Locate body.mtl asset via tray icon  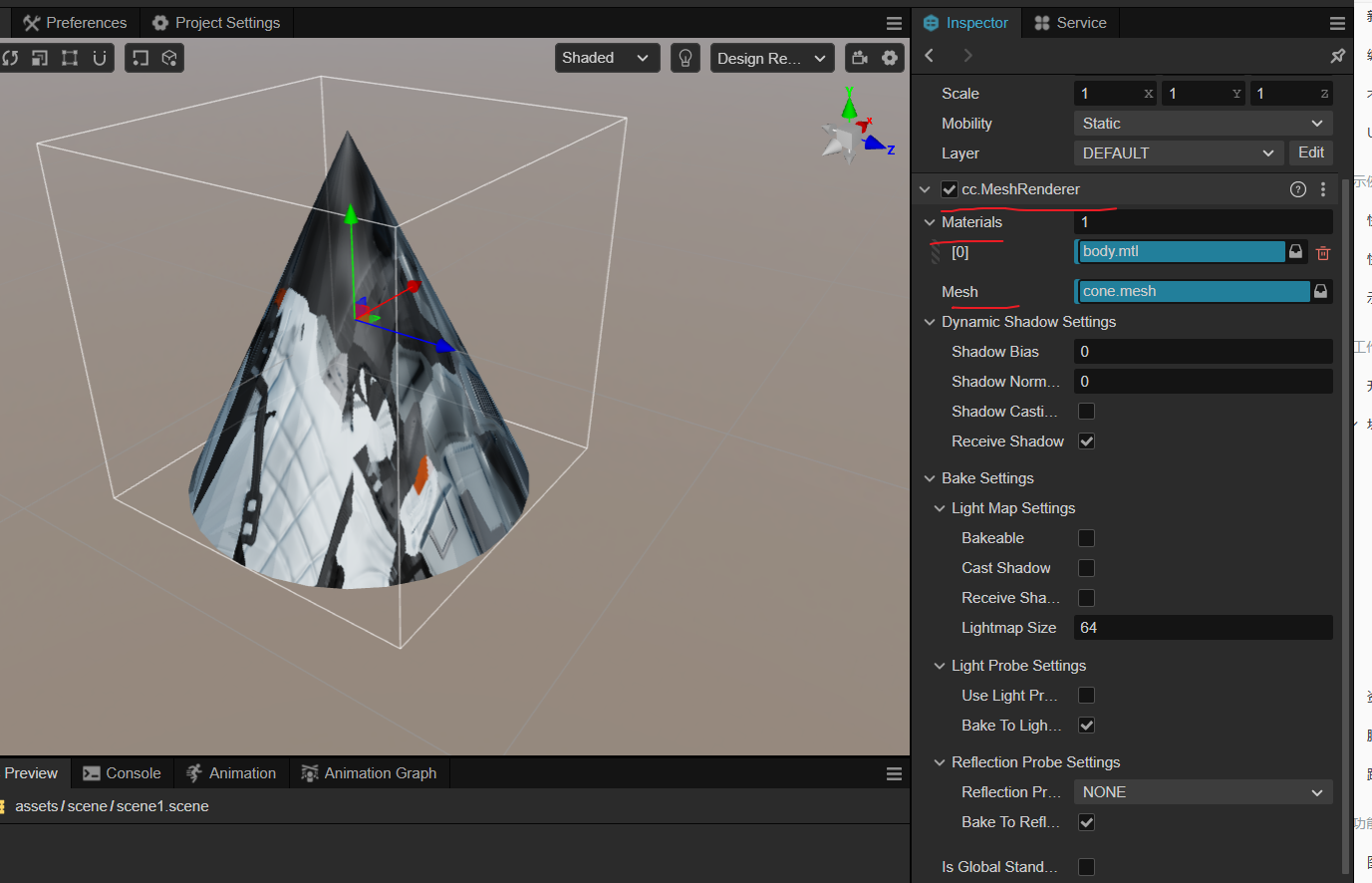click(x=1295, y=252)
